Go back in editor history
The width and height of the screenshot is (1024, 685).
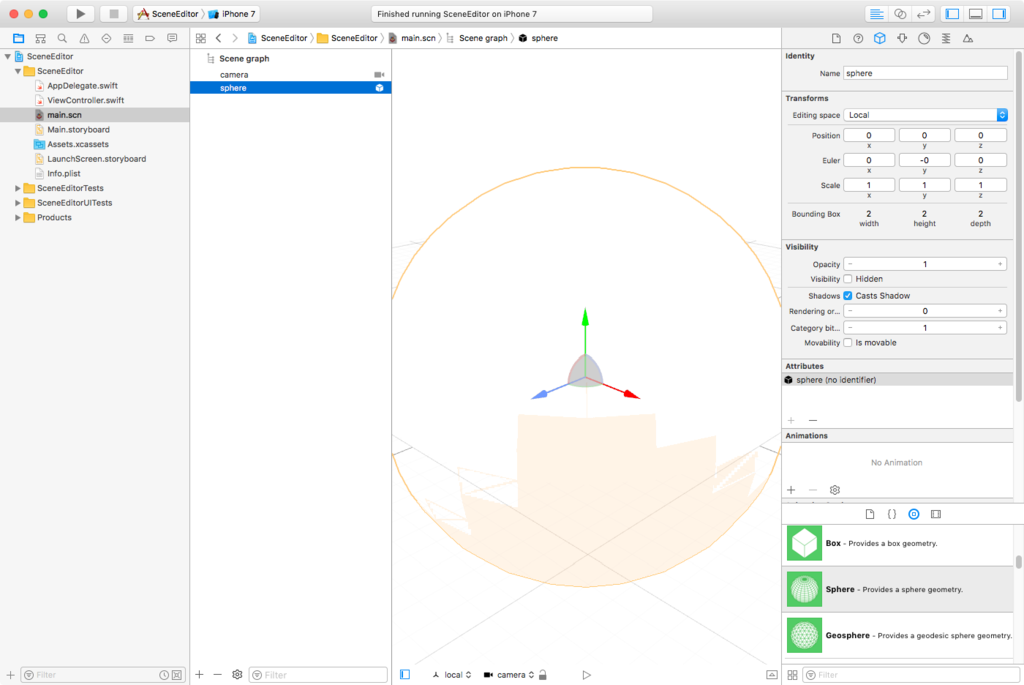point(219,39)
